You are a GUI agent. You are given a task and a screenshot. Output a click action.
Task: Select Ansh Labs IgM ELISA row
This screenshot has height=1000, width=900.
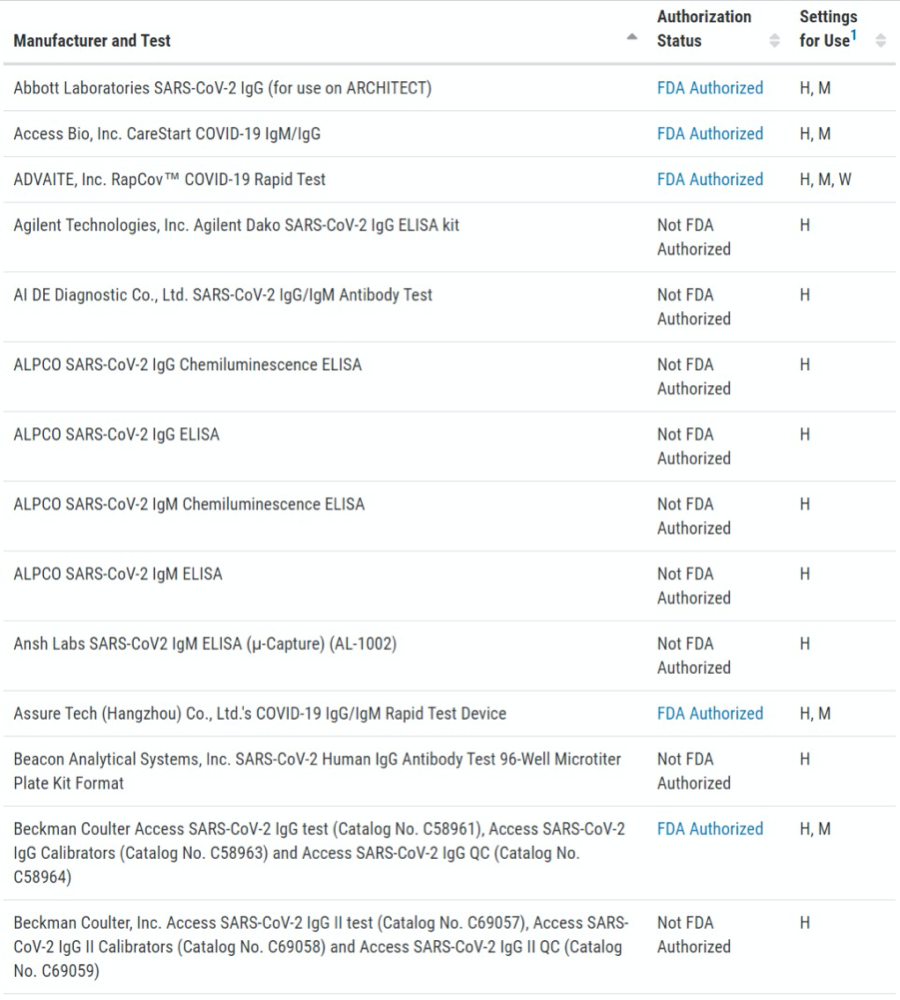point(204,645)
